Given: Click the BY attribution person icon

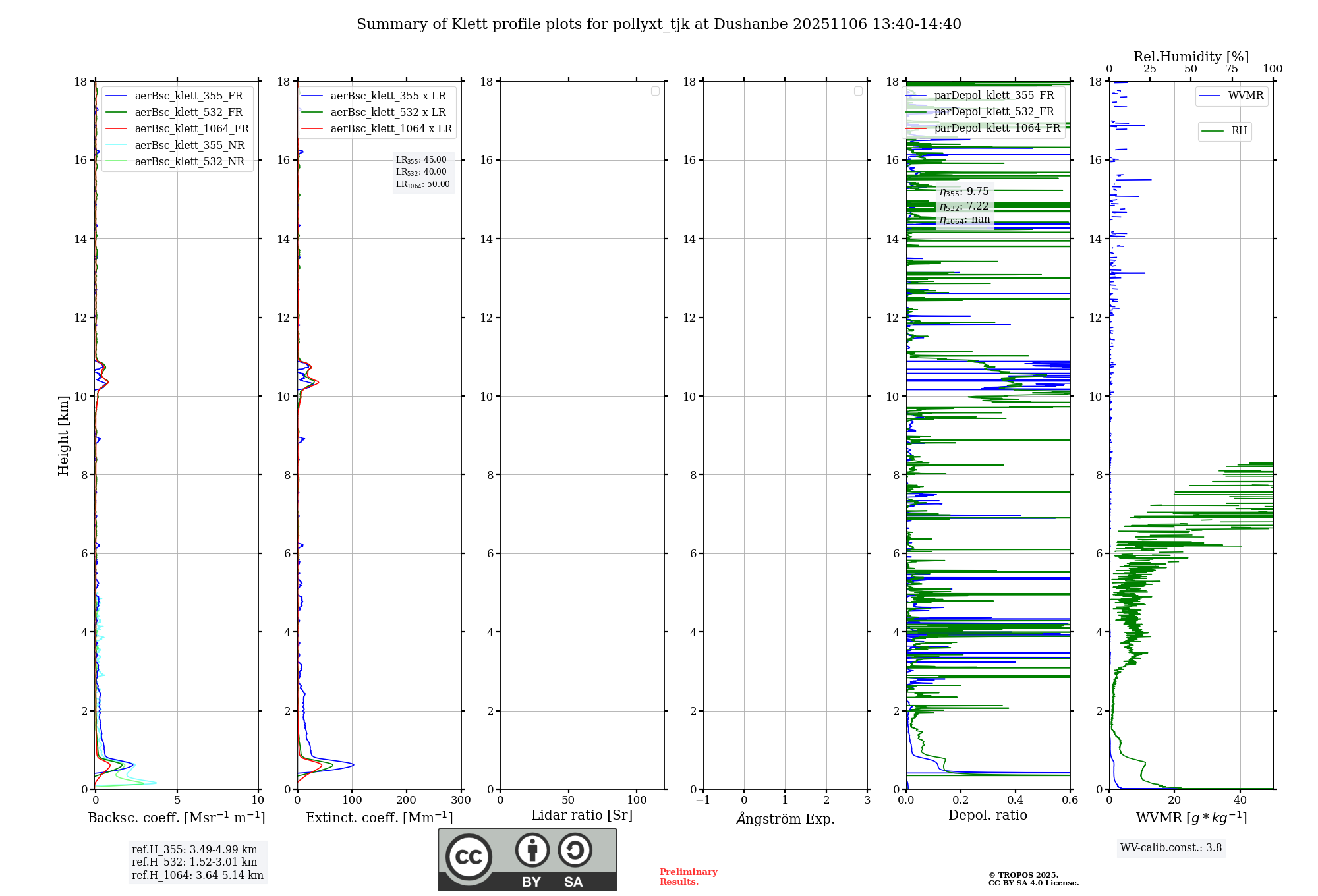Looking at the screenshot, I should [x=532, y=850].
